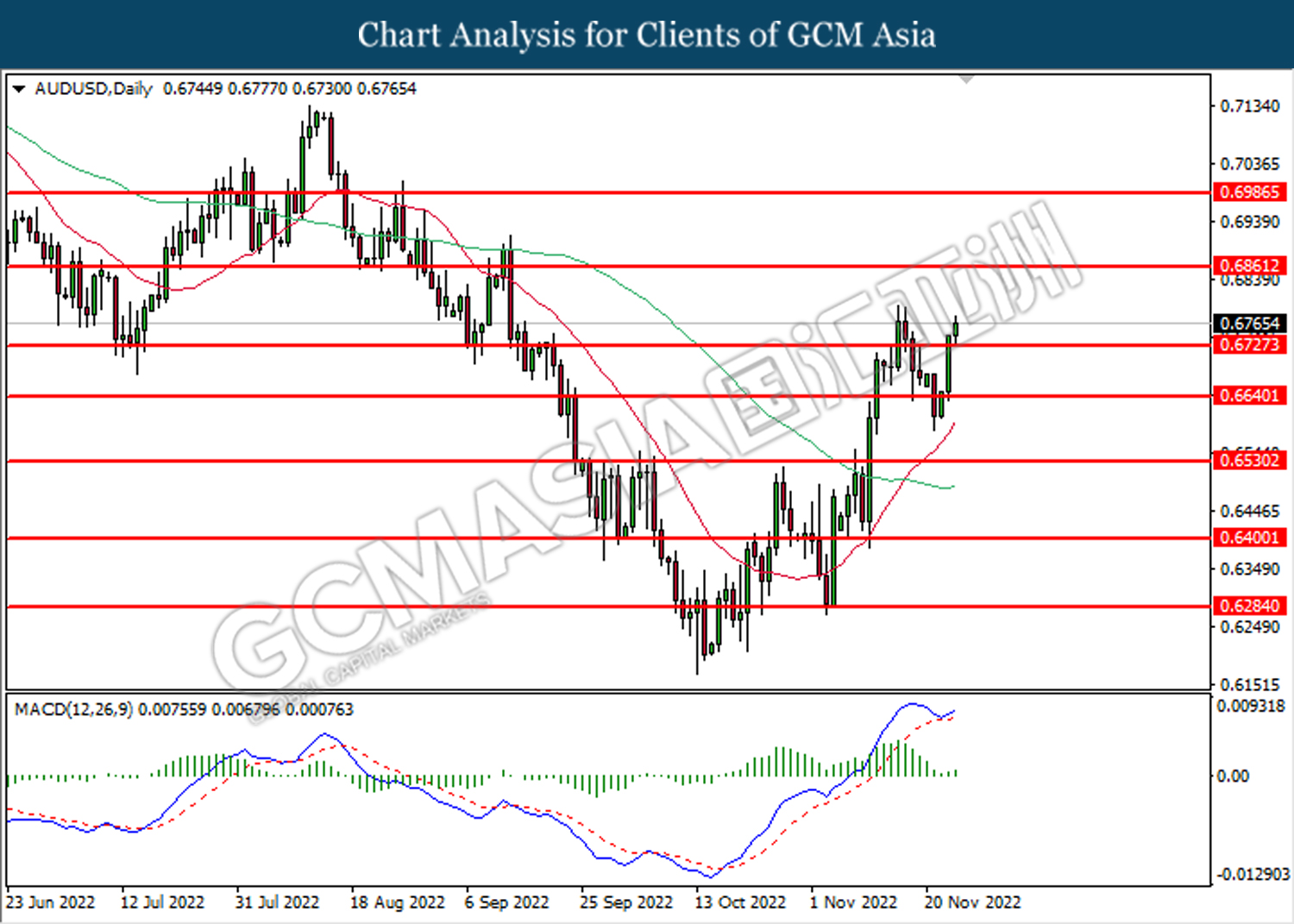Click the MACD zero level 0.00
Viewport: 1294px width, 924px height.
pyautogui.click(x=1233, y=776)
